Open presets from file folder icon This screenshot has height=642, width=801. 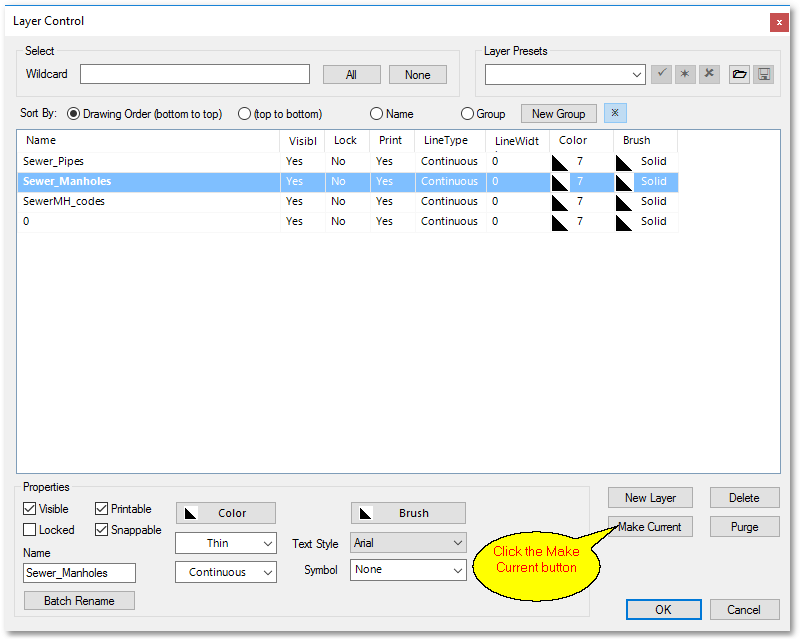point(739,74)
